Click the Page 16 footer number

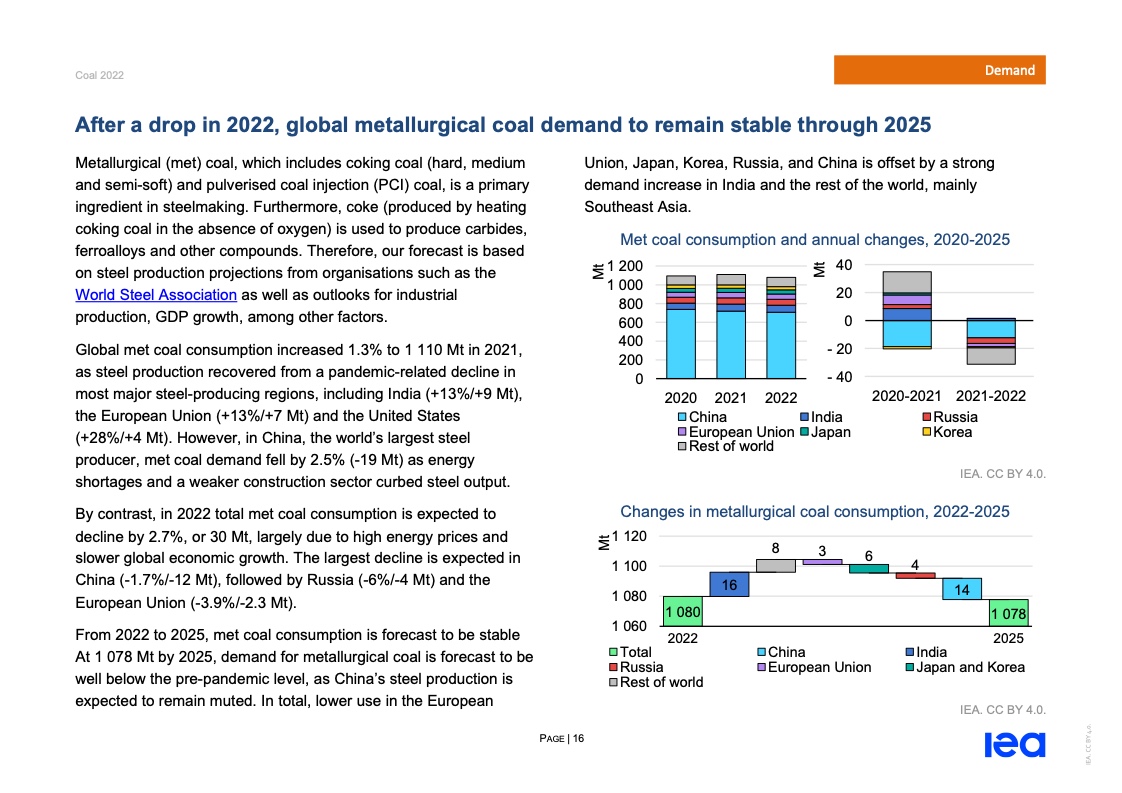coord(561,739)
